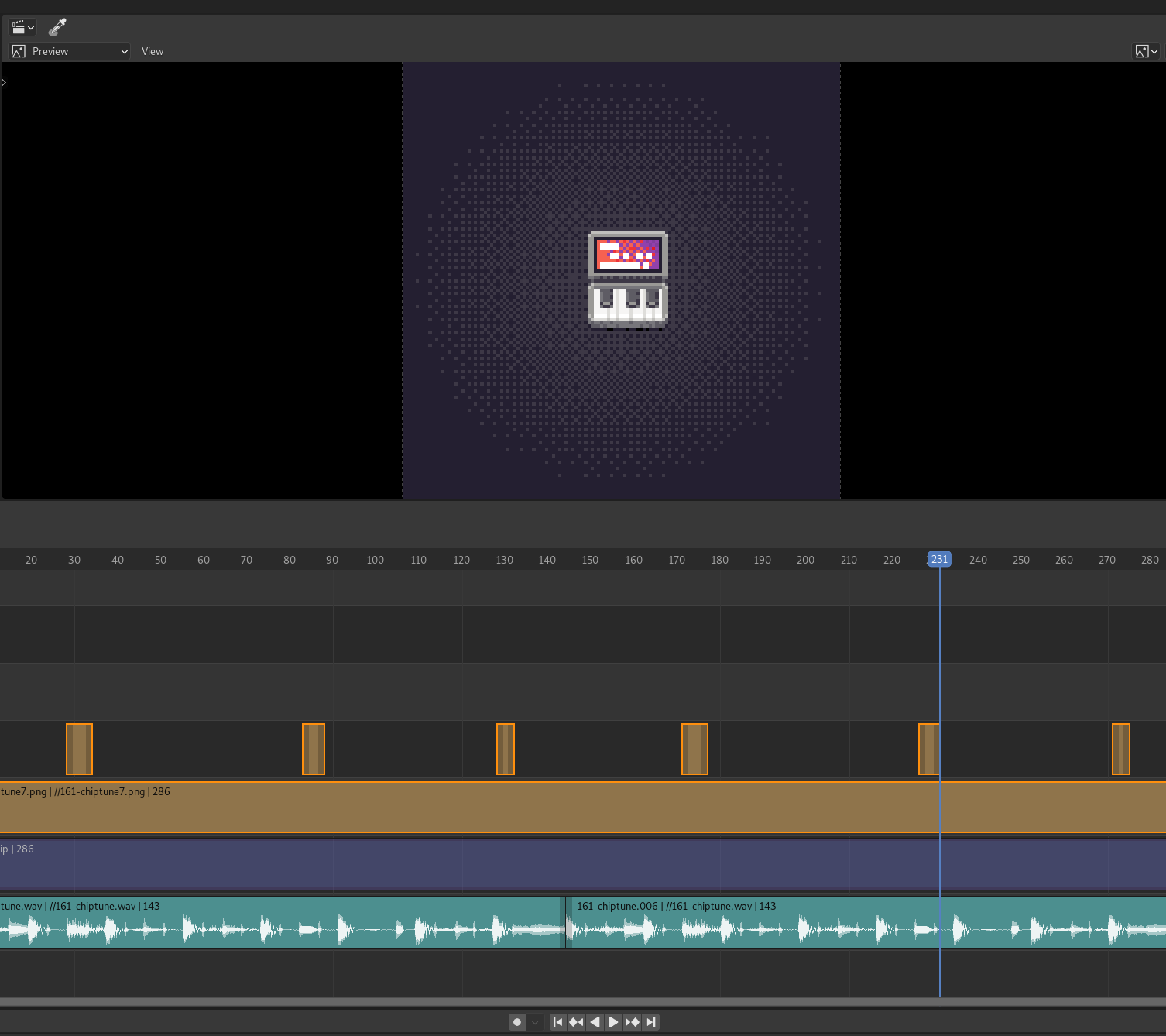
Task: Click the jump-to-end playback icon
Action: (651, 1021)
